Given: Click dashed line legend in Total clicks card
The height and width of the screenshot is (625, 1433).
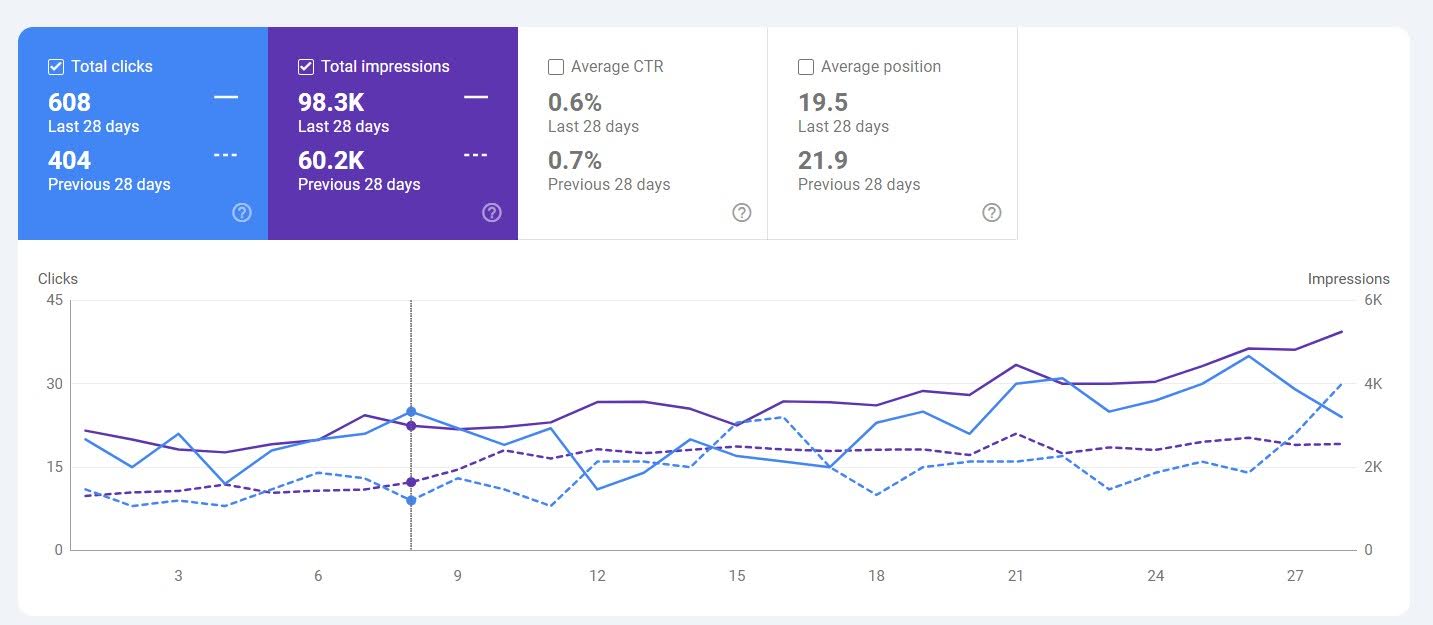Looking at the screenshot, I should (x=226, y=155).
